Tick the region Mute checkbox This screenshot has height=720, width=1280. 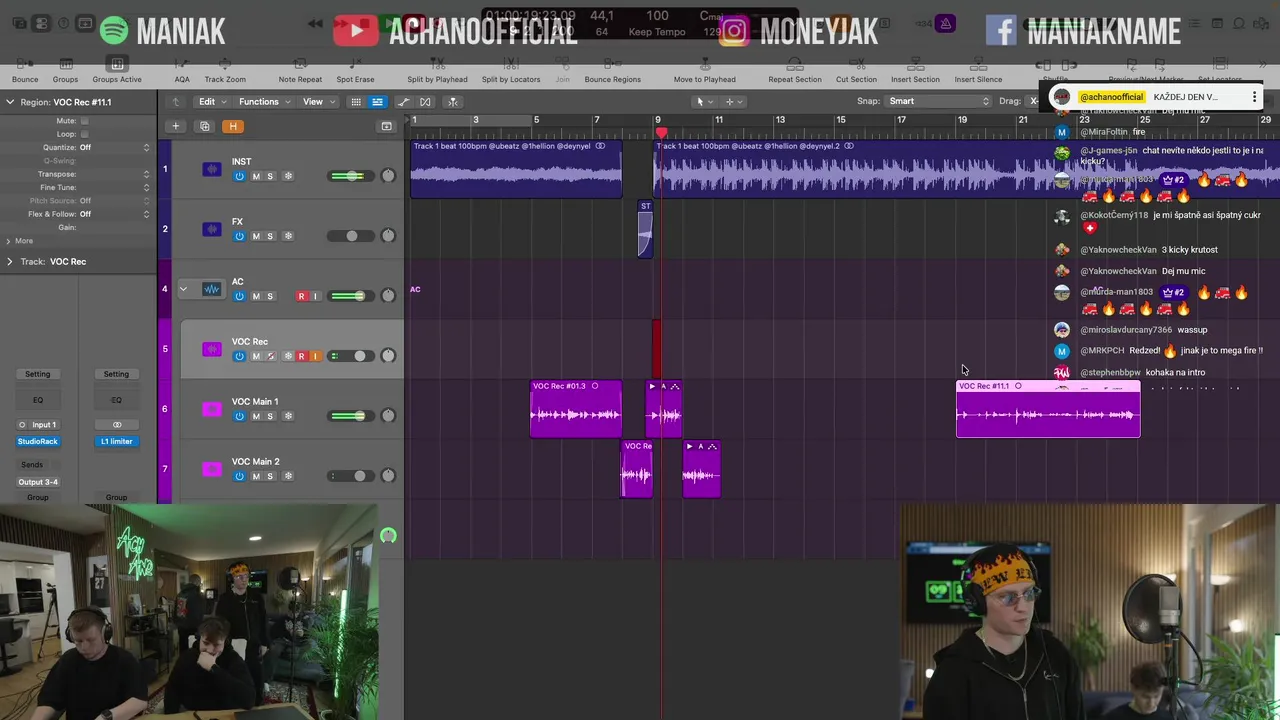click(84, 121)
